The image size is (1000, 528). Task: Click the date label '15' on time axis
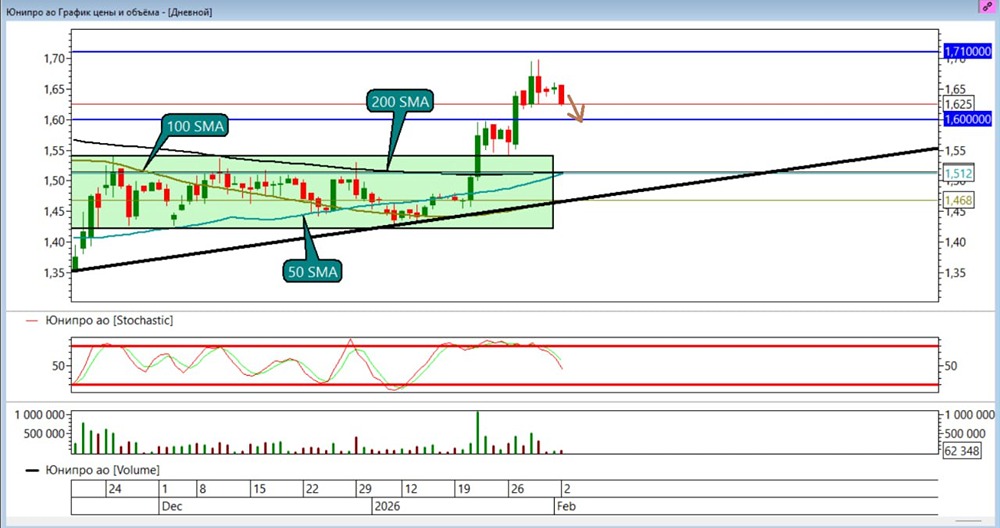pos(259,489)
